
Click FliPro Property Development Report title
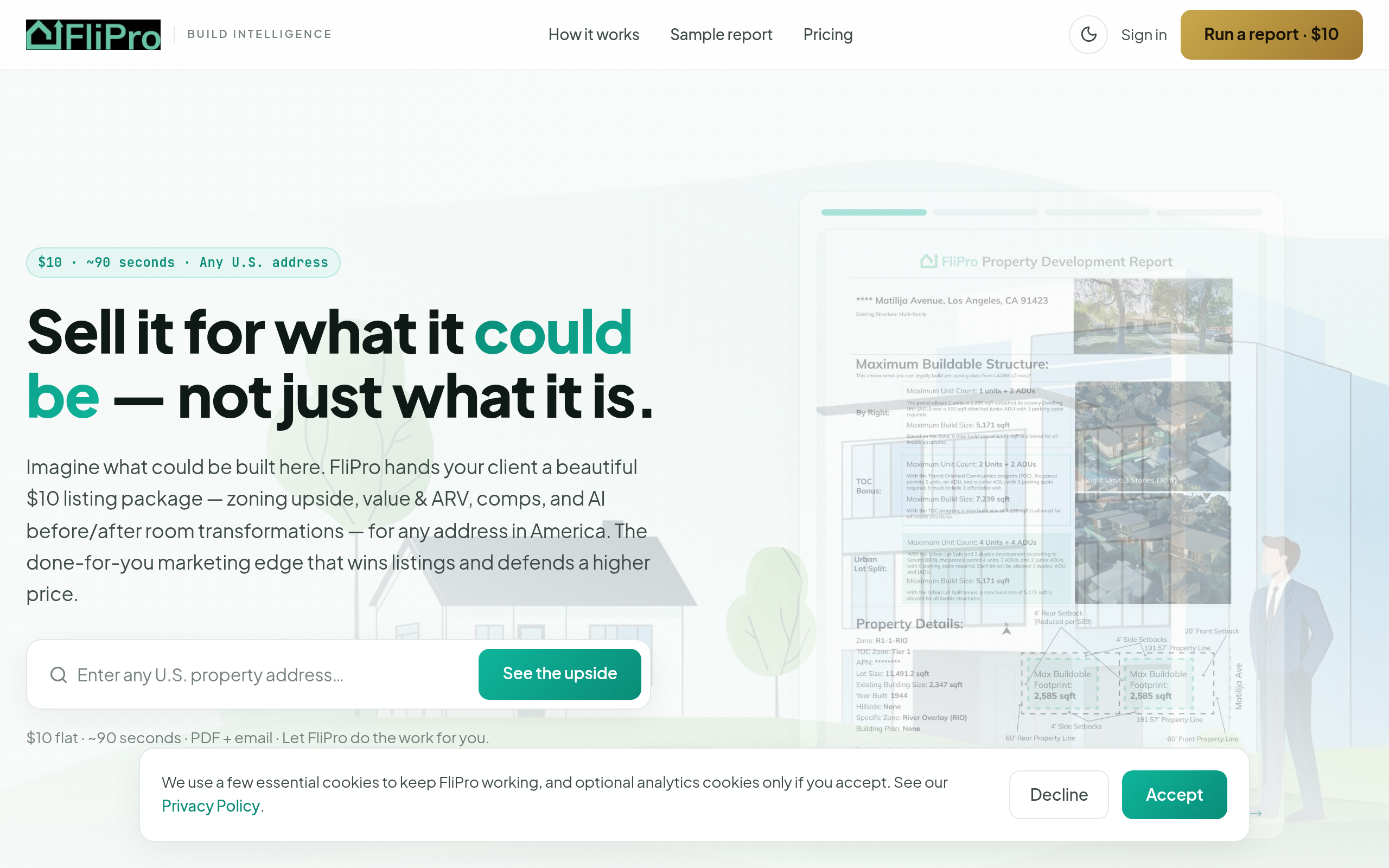coord(1046,262)
